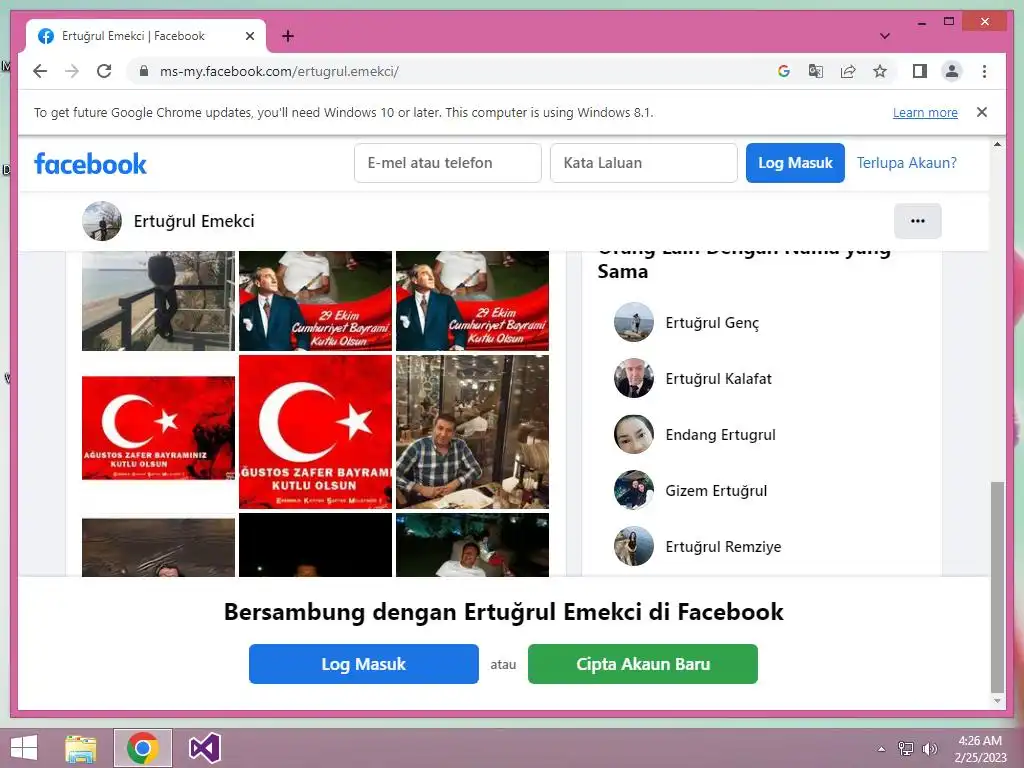Click the header Log Masuk button
1024x768 pixels.
pos(795,163)
